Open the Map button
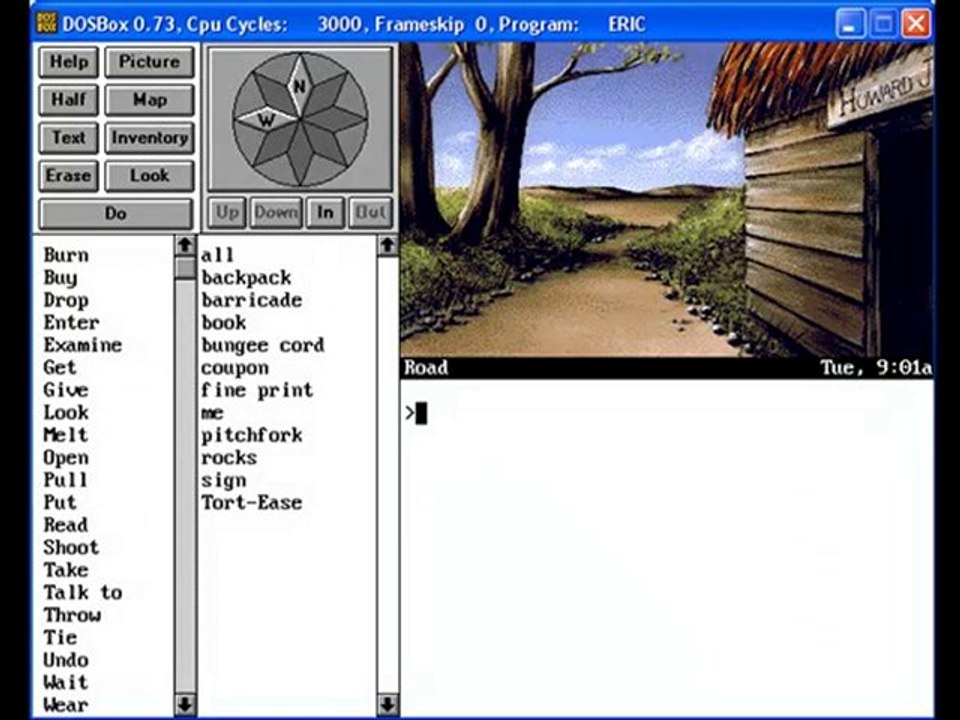960x720 pixels. [x=149, y=100]
